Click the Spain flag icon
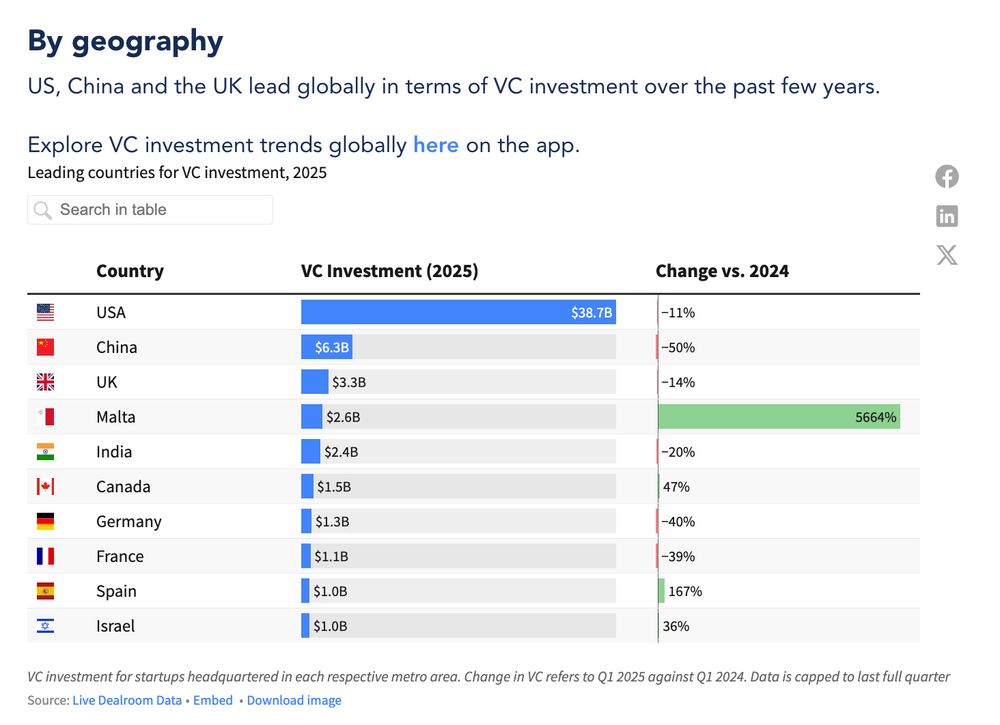This screenshot has height=725, width=1000. (45, 590)
